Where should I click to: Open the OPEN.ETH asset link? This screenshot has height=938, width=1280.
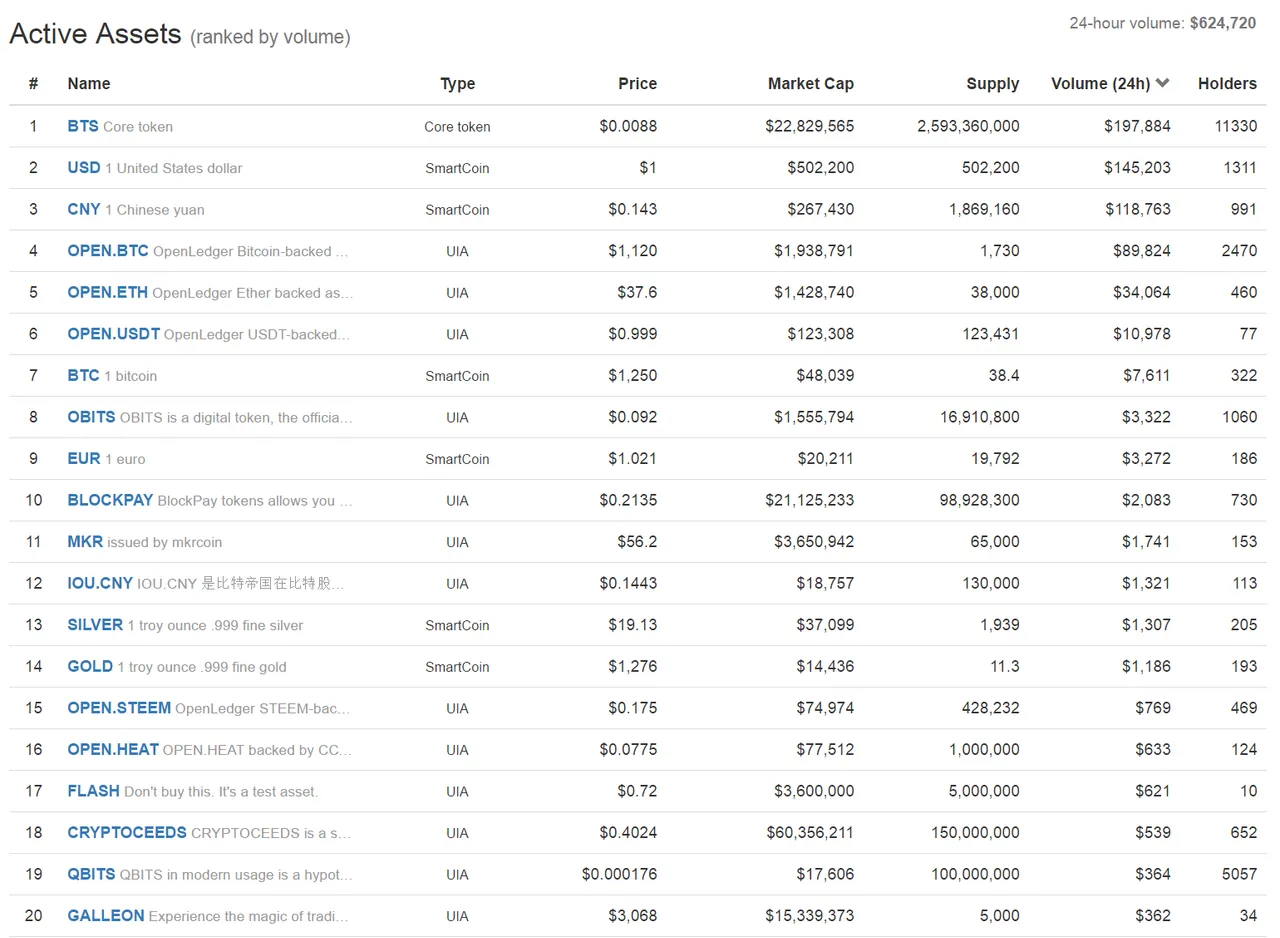point(108,292)
